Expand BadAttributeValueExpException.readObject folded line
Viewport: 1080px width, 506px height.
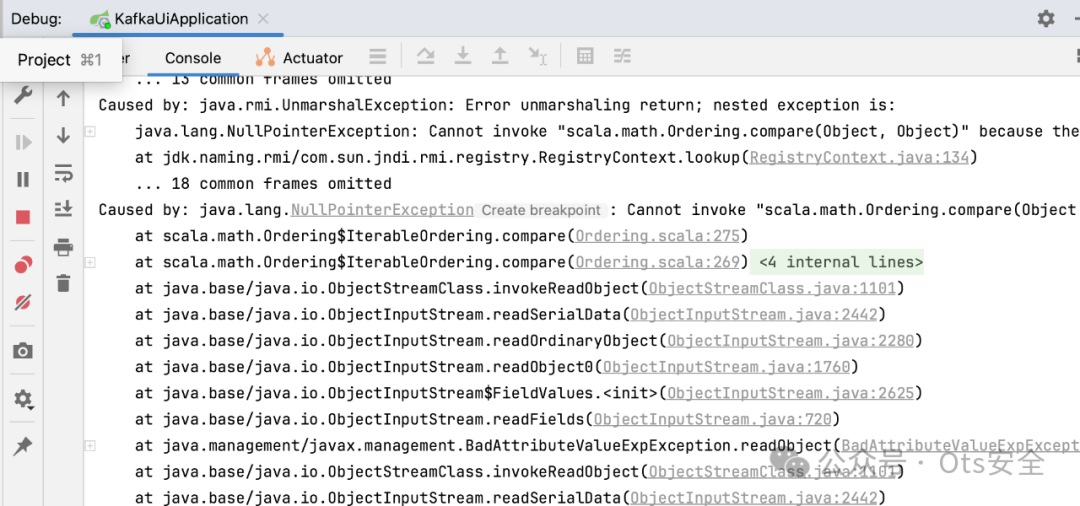90,446
